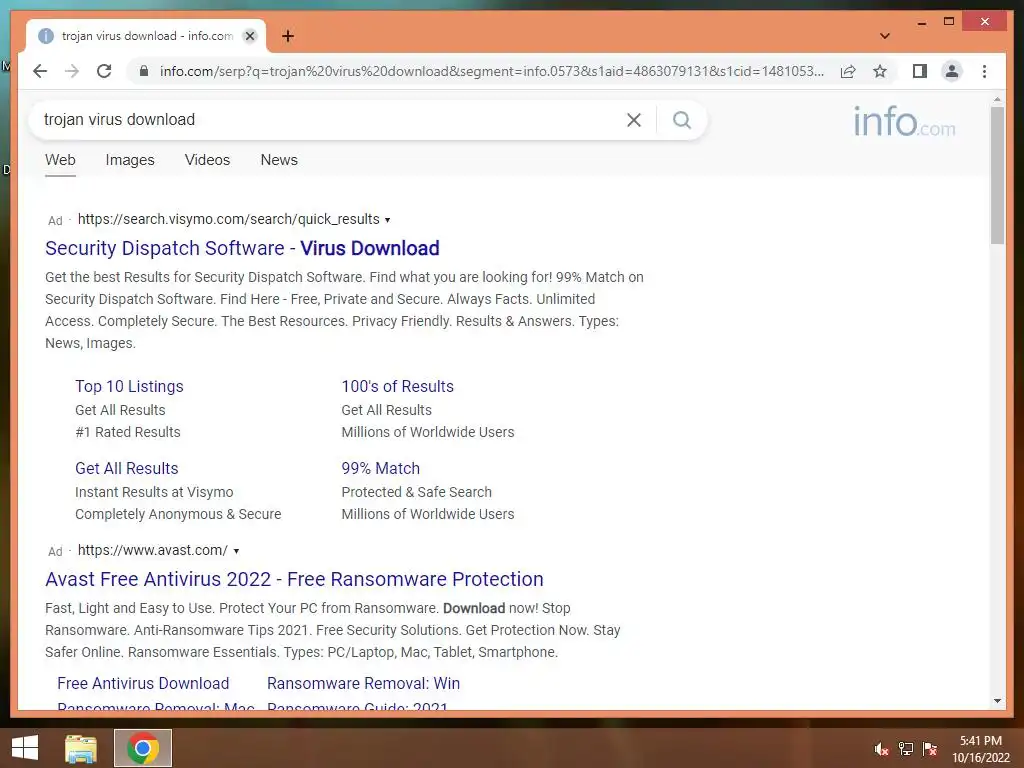Viewport: 1024px width, 768px height.
Task: Focus the info.com search input field
Action: [327, 120]
